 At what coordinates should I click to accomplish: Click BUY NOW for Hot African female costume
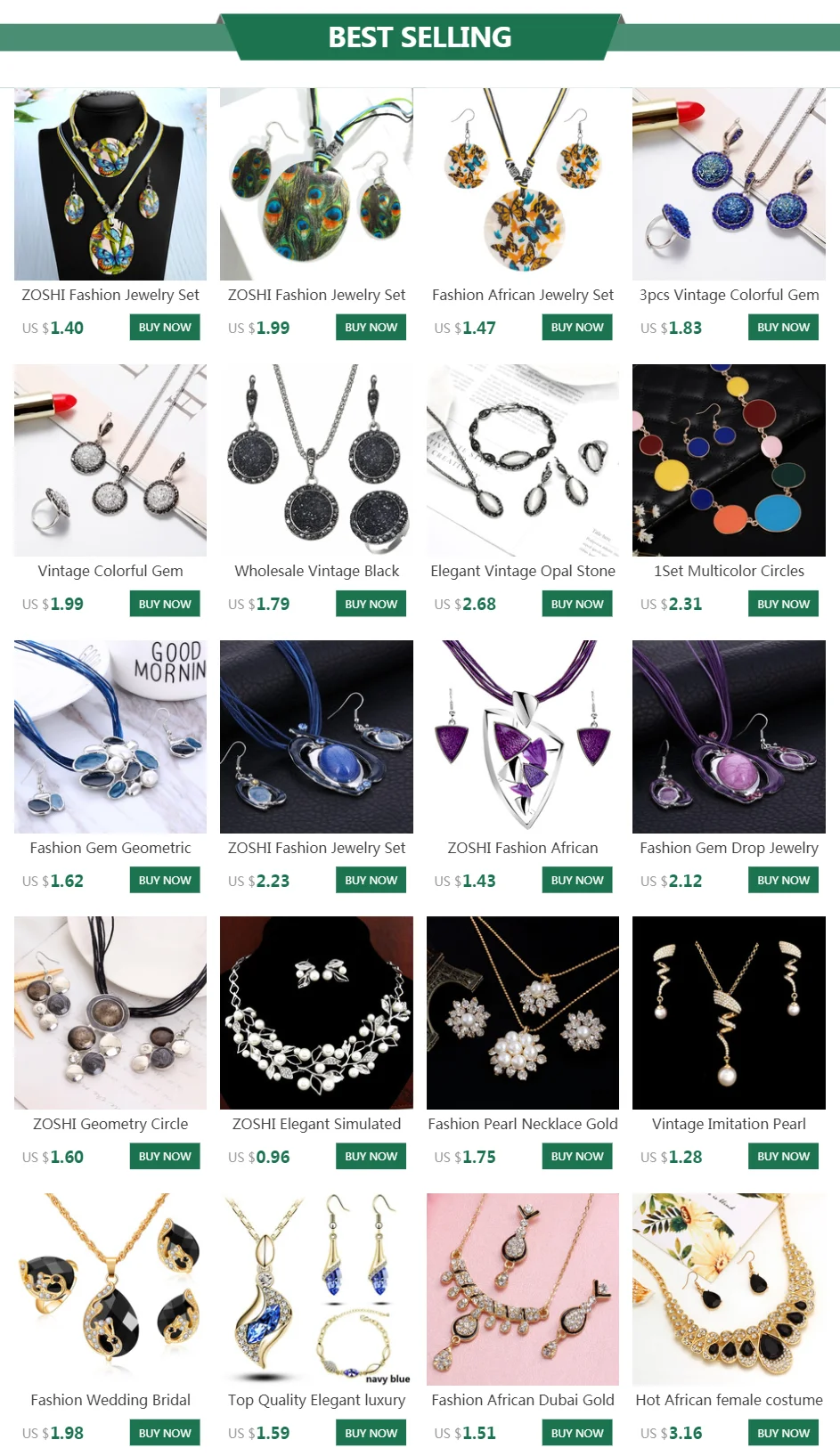tap(783, 1433)
